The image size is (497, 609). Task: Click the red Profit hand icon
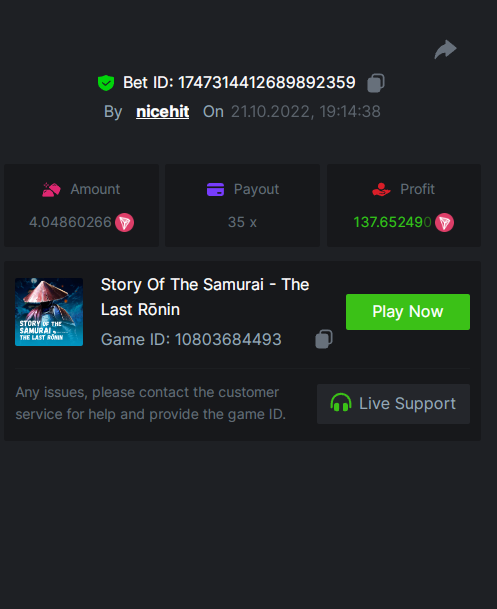coord(381,190)
